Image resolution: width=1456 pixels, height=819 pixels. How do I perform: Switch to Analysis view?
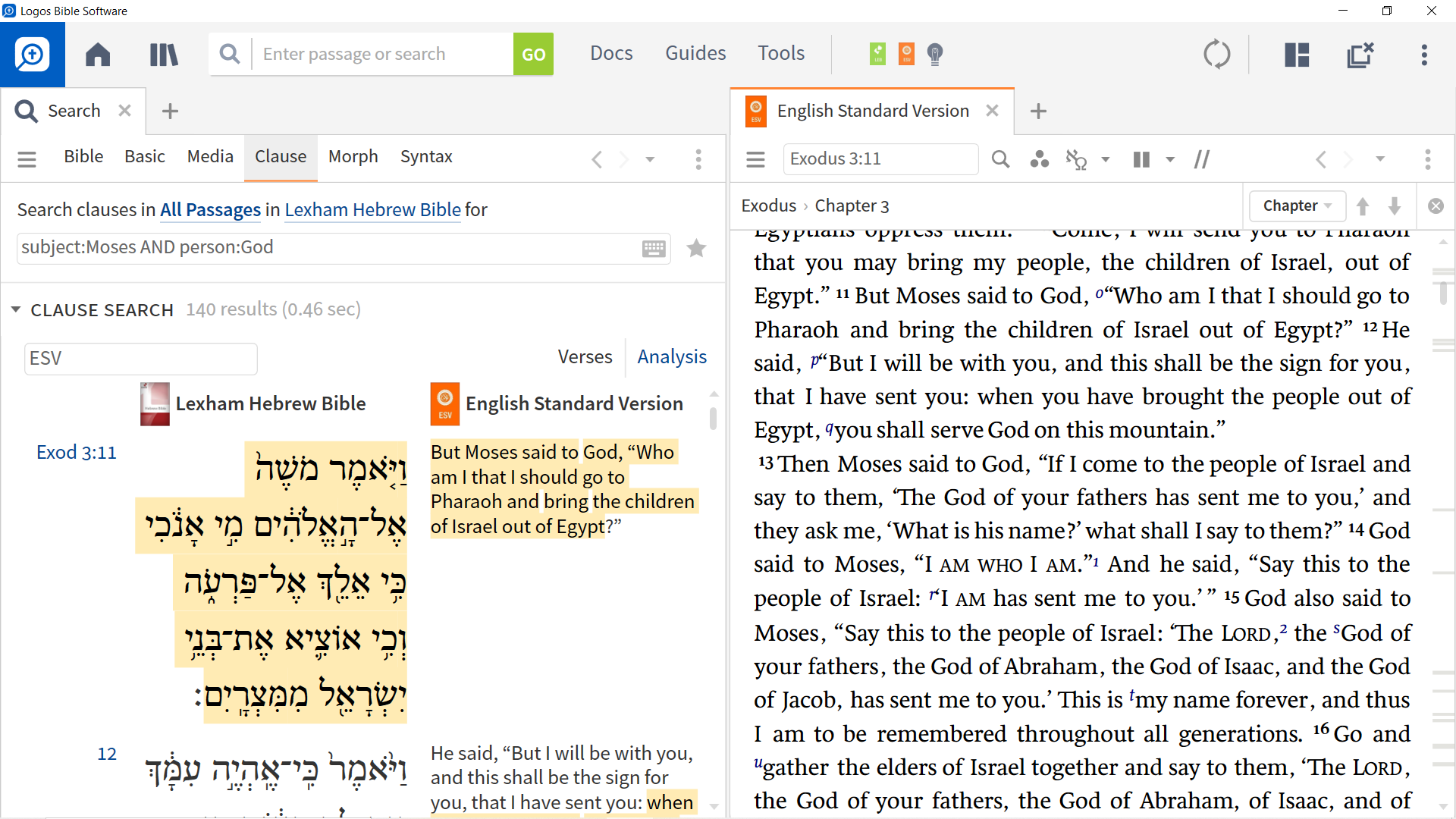(672, 356)
